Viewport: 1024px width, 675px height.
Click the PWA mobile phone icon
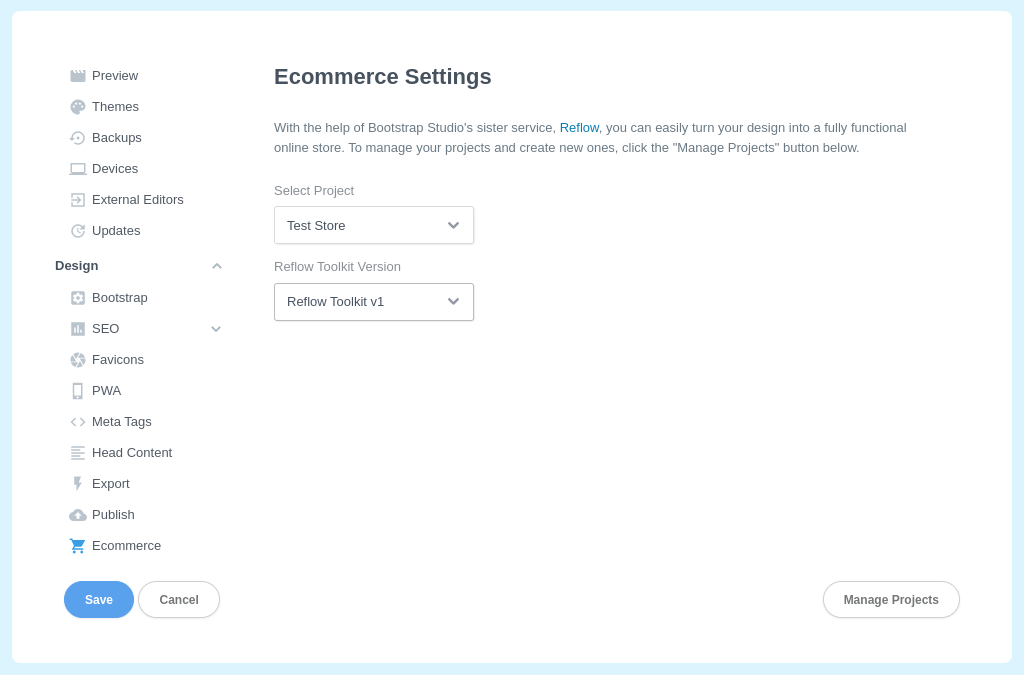click(77, 390)
